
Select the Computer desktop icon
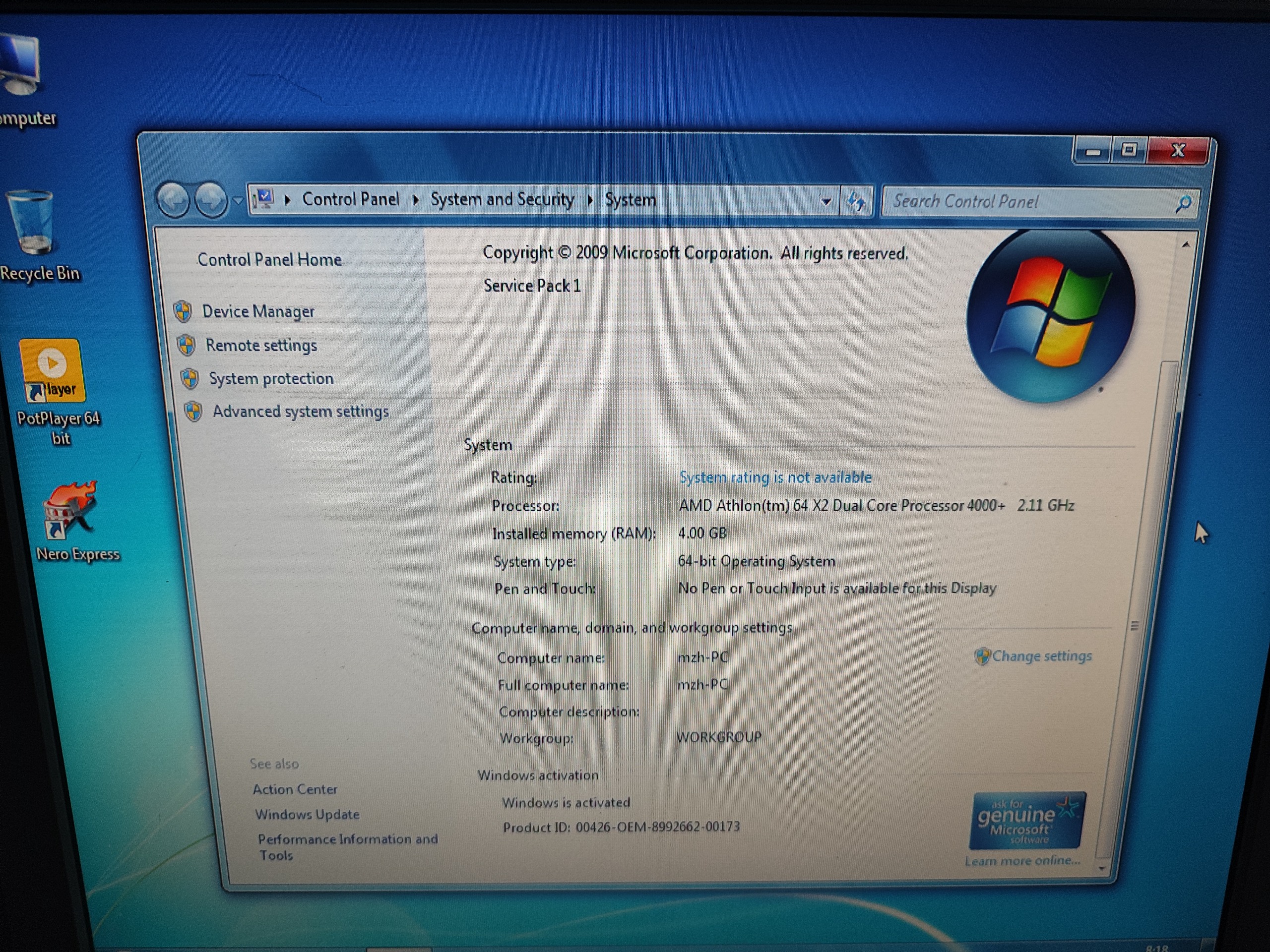tap(23, 80)
